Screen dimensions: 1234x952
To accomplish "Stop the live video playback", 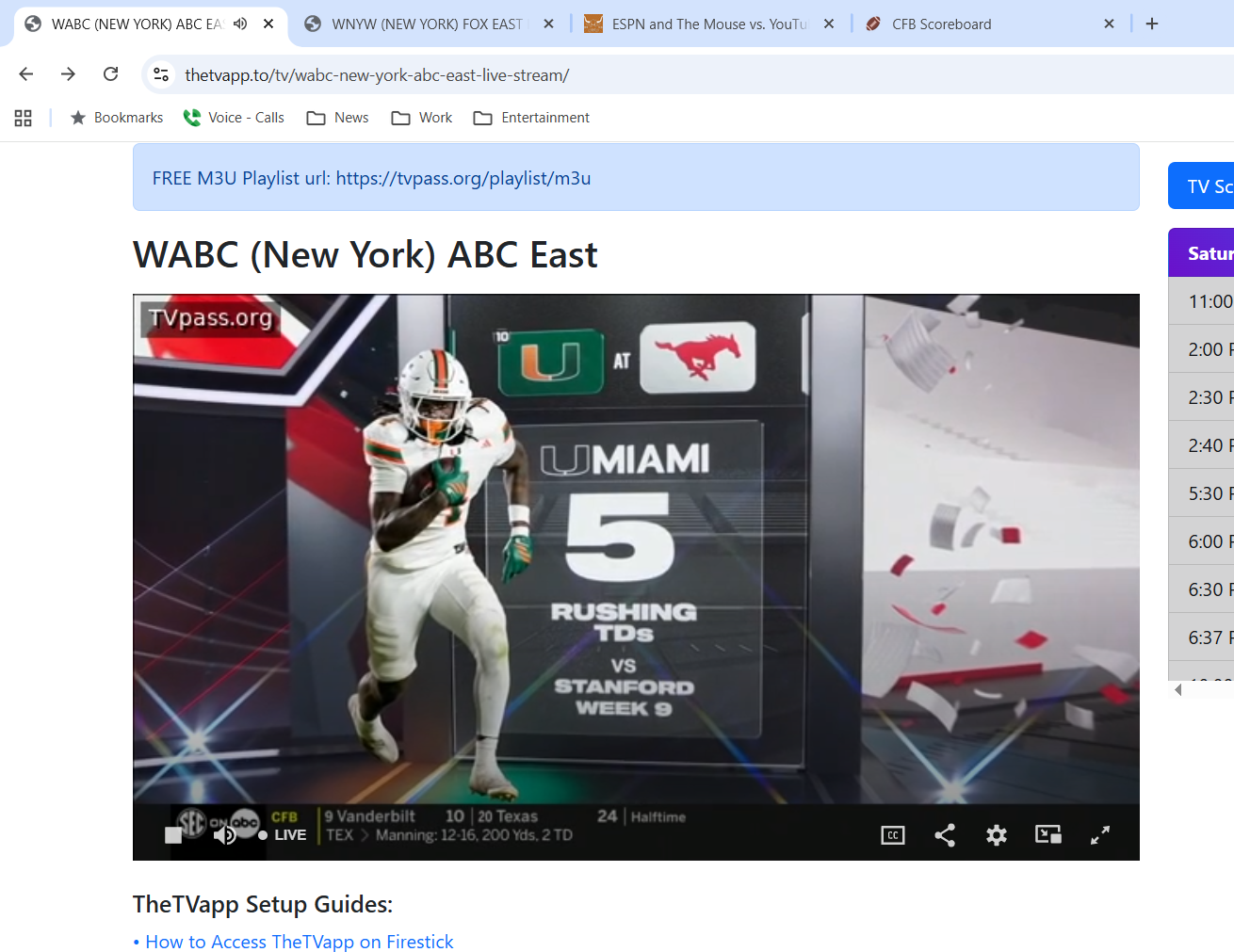I will 173,835.
